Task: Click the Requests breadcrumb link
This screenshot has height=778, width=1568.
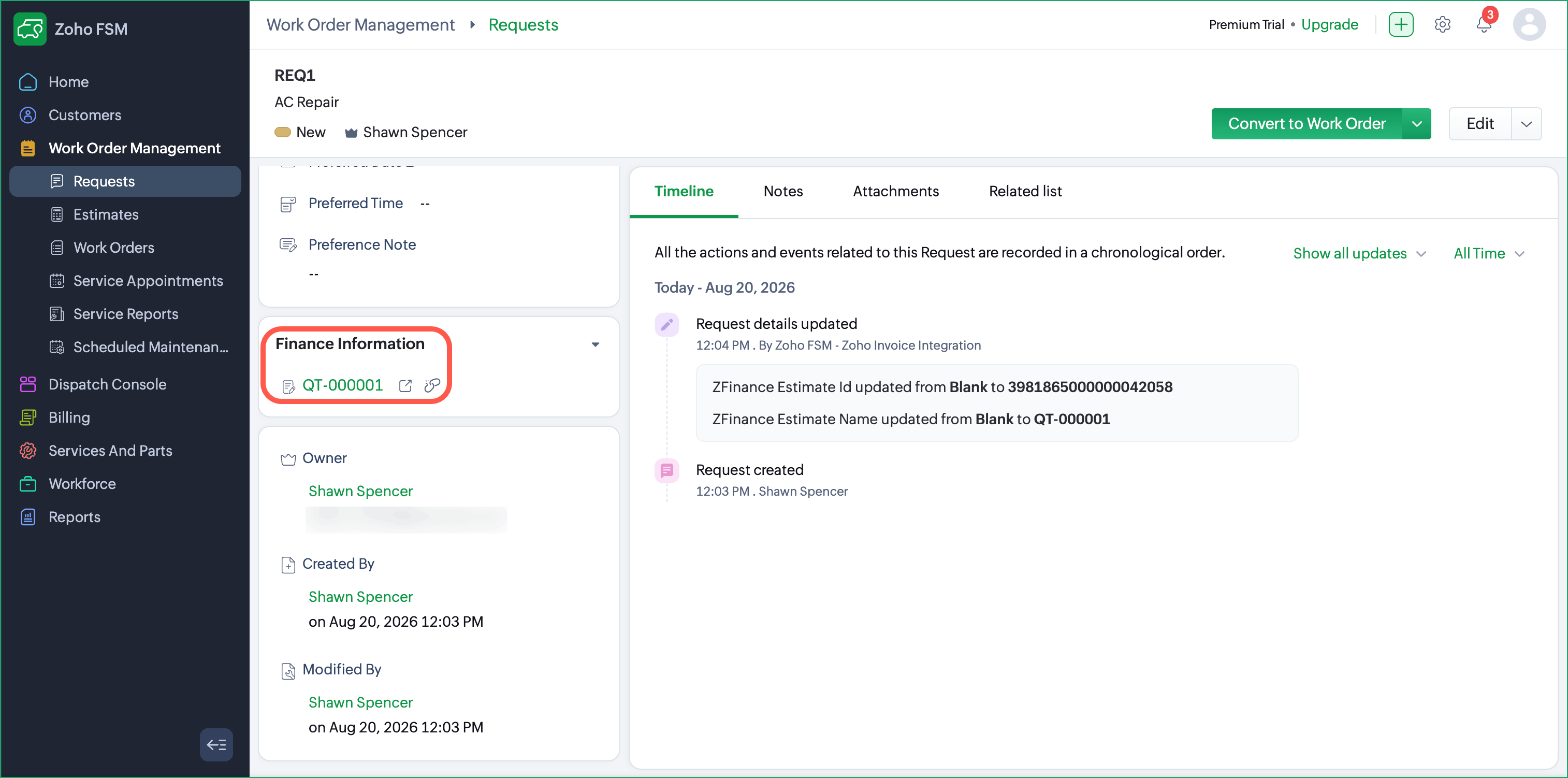Action: point(523,24)
